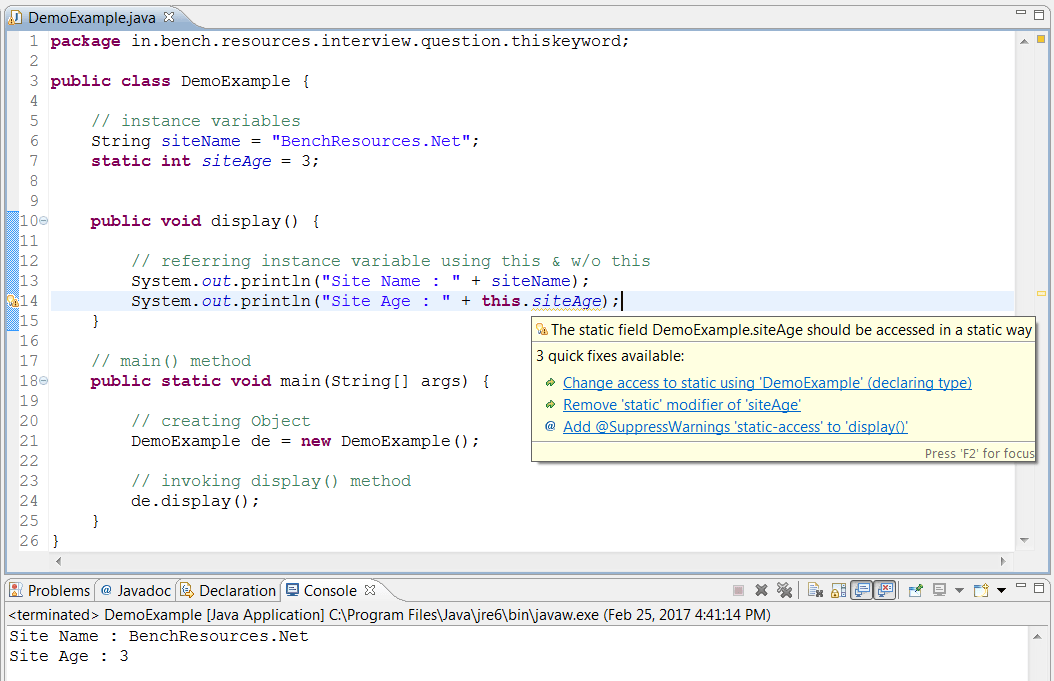Open the Open Console dropdown arrow

(1000, 589)
